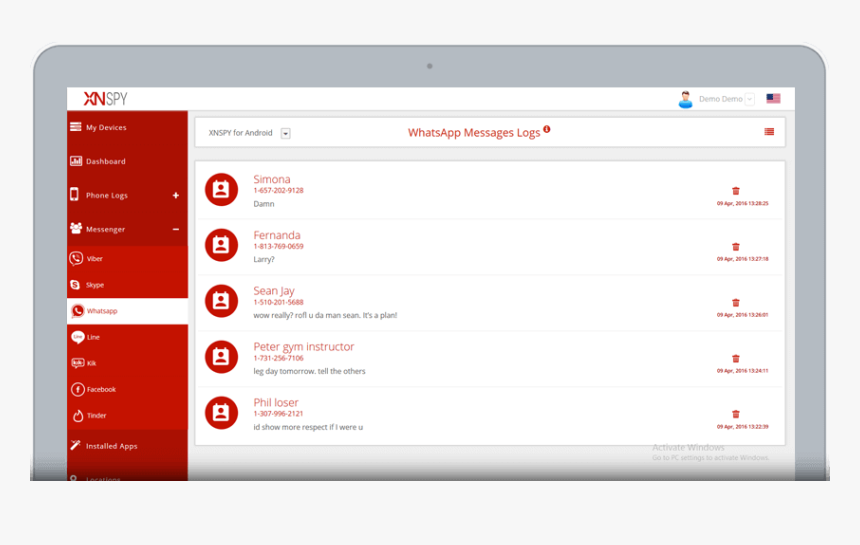Click Simona's contact avatar

coord(221,190)
